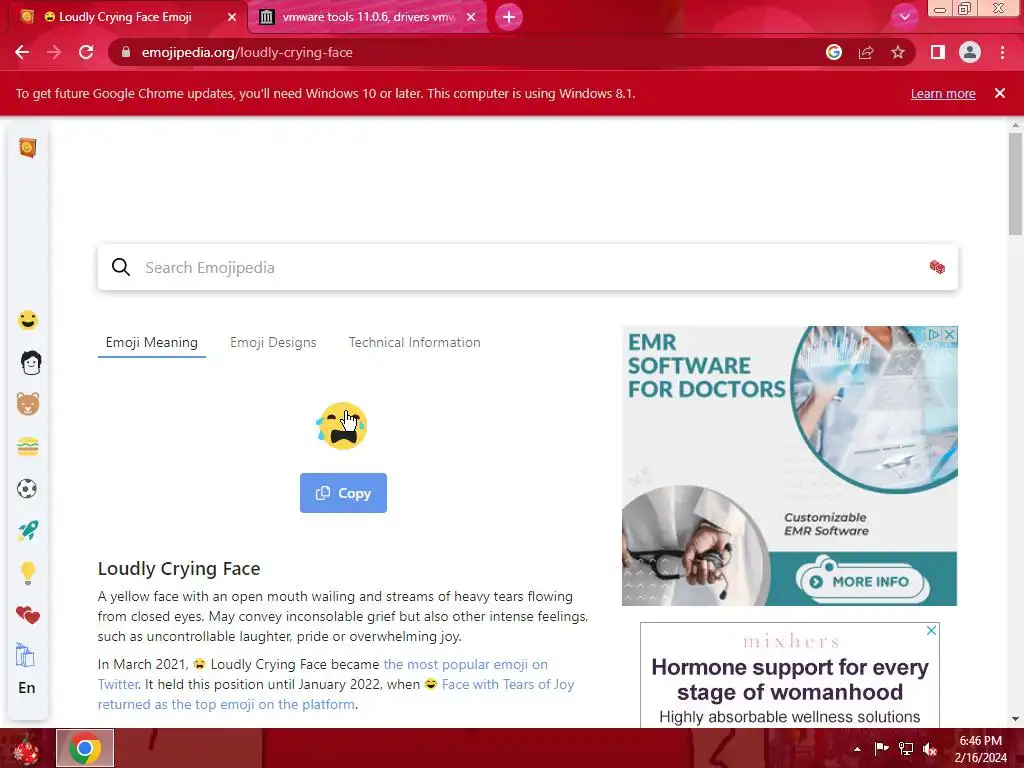Image resolution: width=1024 pixels, height=768 pixels.
Task: Click the MORE INFO ad button
Action: coord(861,581)
